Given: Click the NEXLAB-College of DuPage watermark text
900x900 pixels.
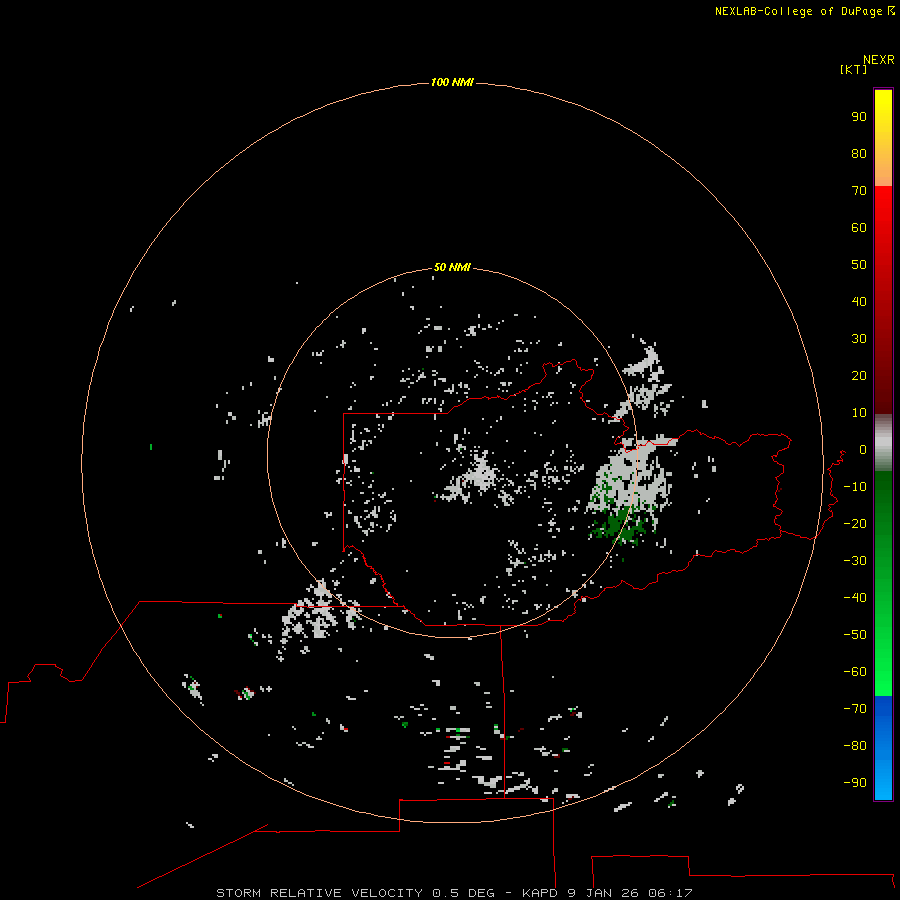Looking at the screenshot, I should (x=805, y=11).
